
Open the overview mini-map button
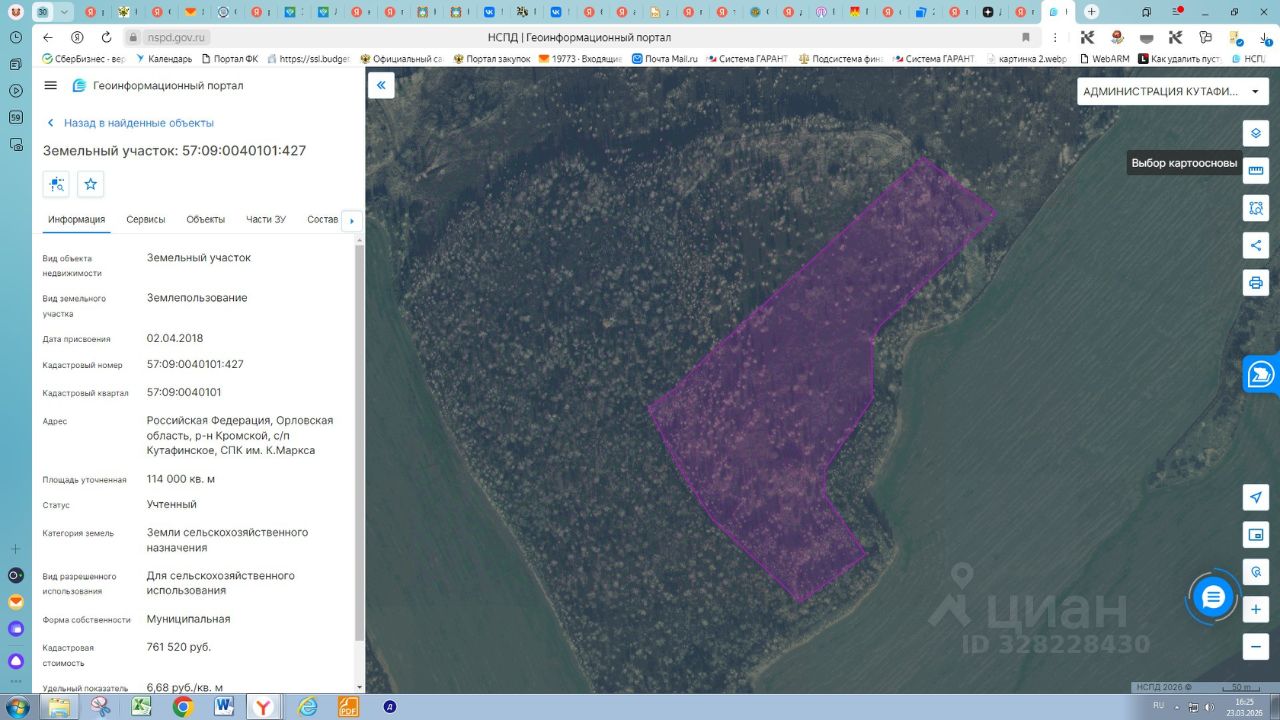tap(1256, 535)
